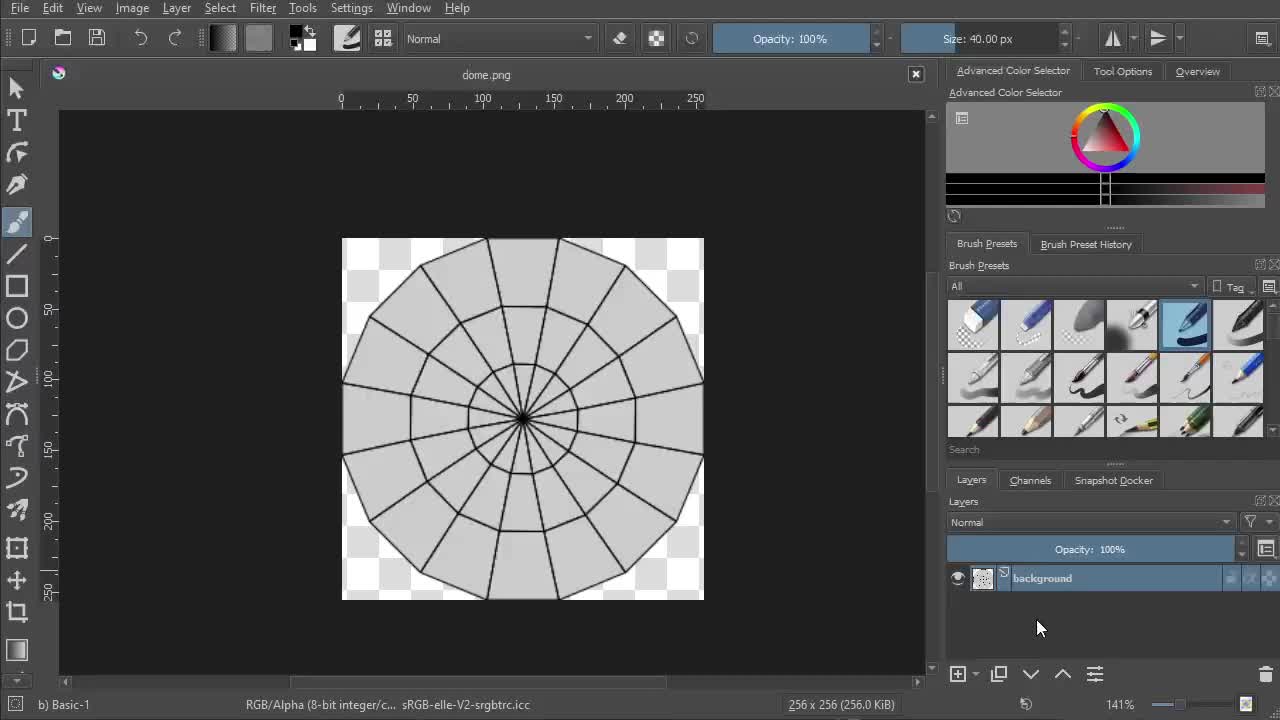Select the Text tool in toolbox
1280x720 pixels.
17,120
